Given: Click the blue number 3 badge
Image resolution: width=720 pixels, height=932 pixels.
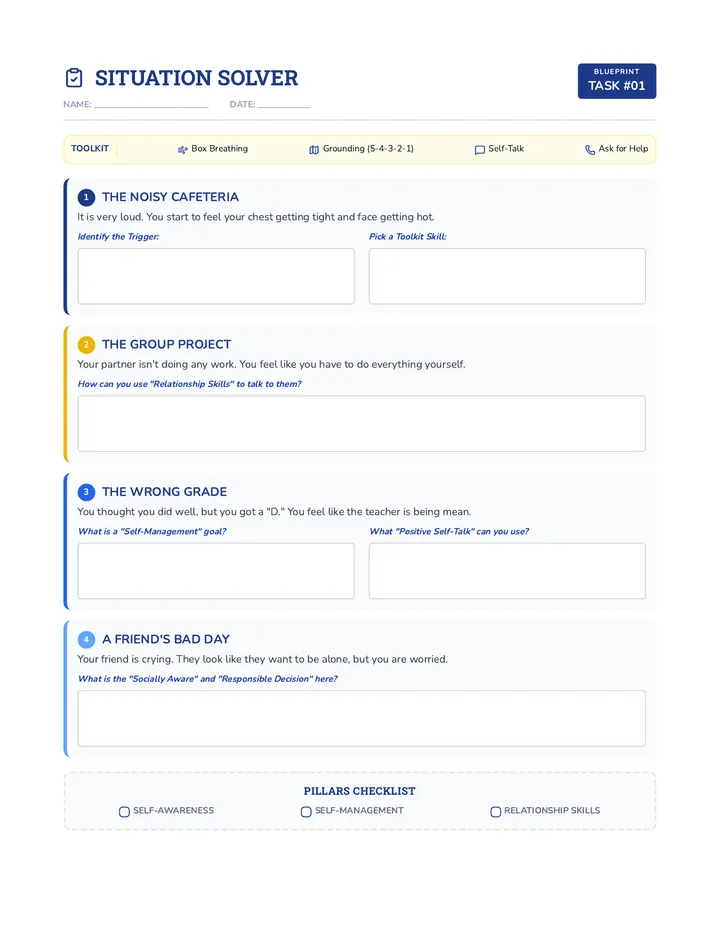Looking at the screenshot, I should click(86, 492).
